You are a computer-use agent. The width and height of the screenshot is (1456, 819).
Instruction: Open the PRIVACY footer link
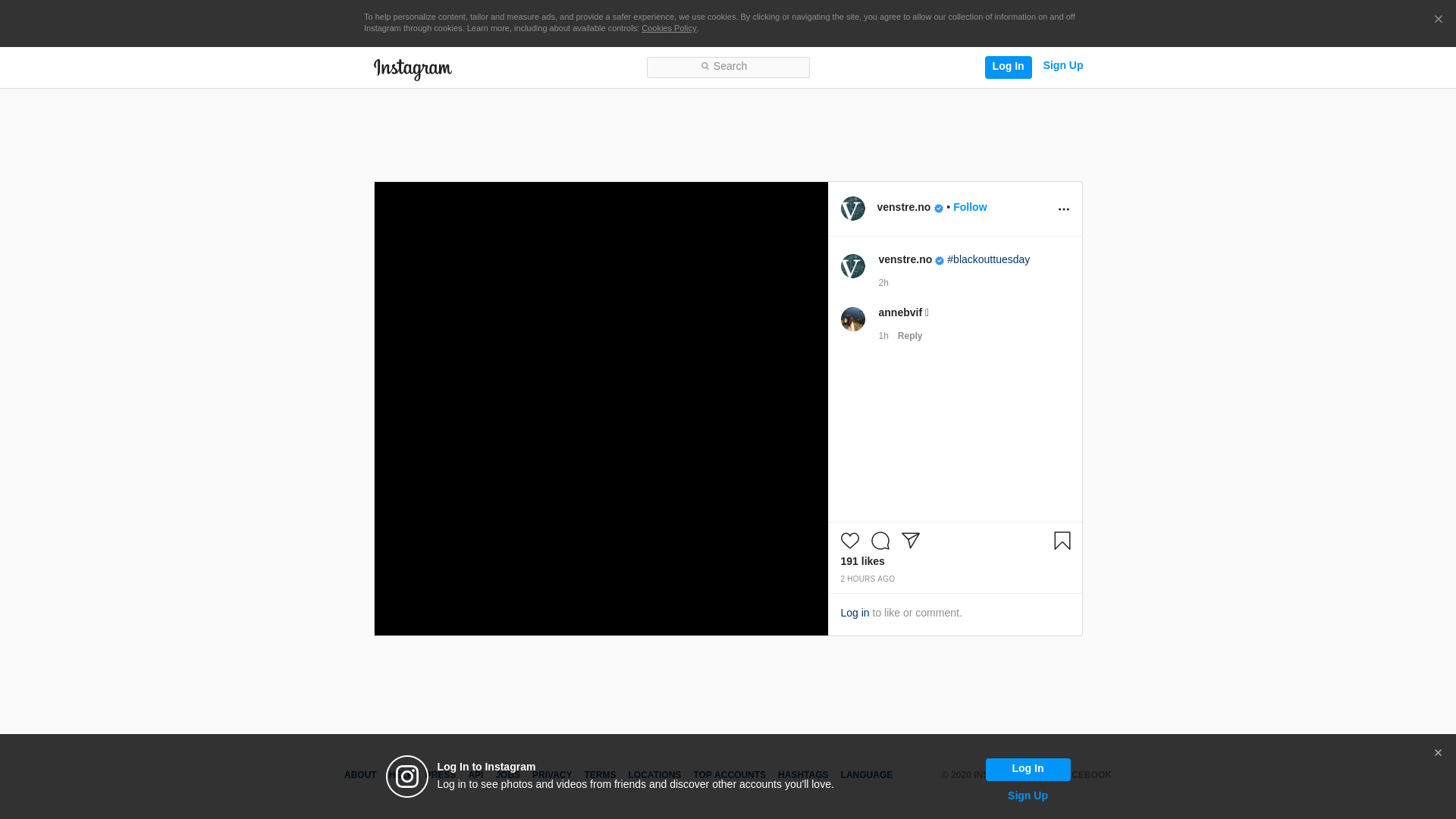pyautogui.click(x=552, y=775)
